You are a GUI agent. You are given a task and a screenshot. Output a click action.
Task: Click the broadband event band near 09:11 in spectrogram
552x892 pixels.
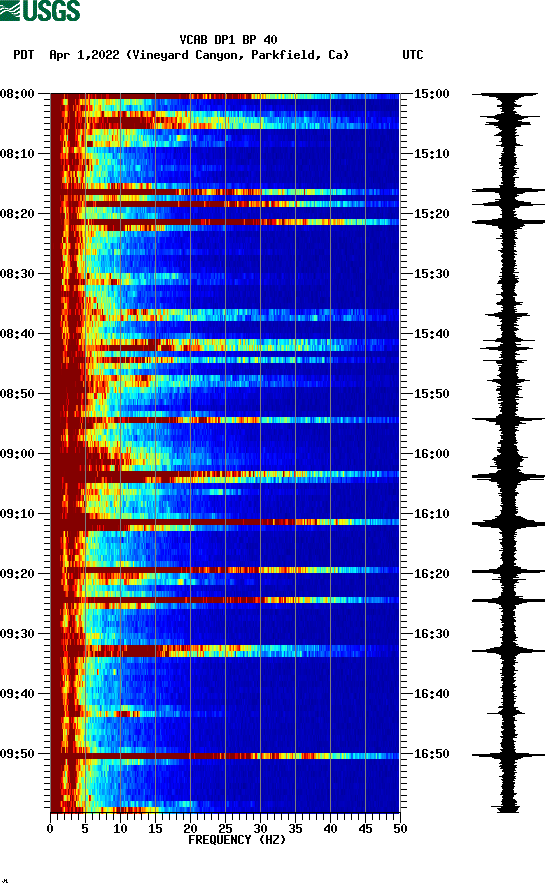coord(225,522)
